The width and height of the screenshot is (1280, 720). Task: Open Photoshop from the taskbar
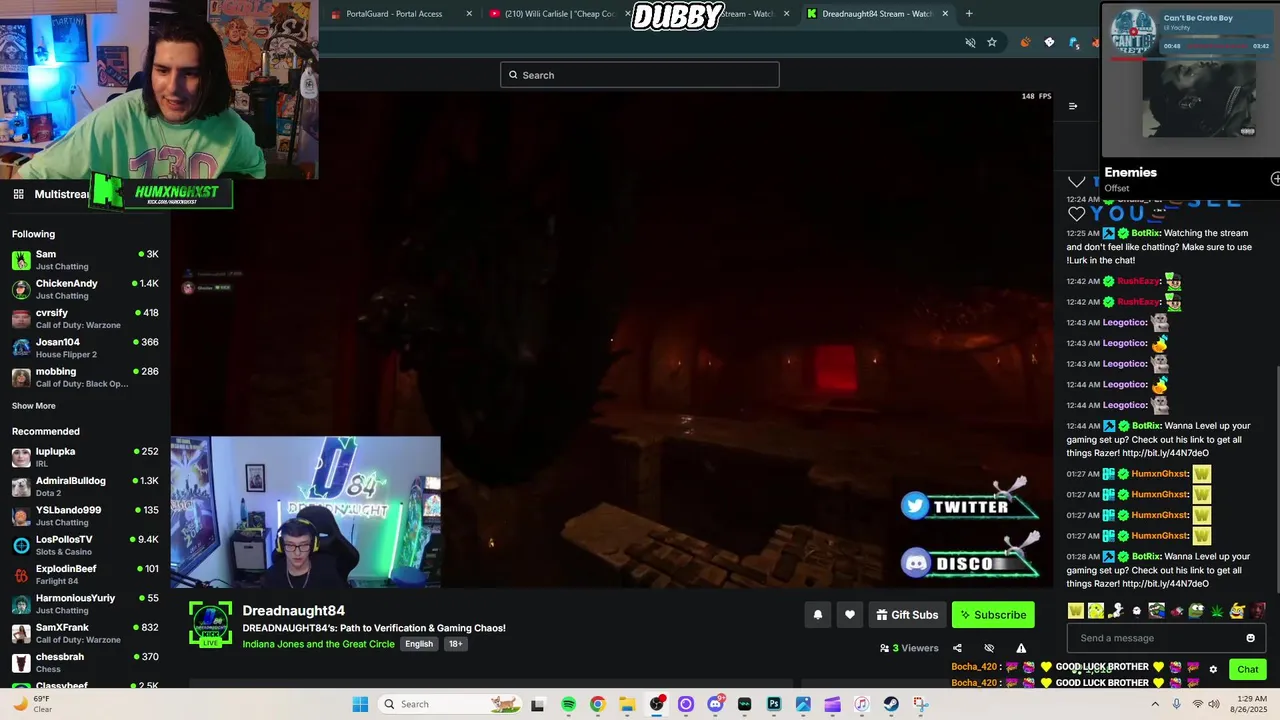tap(774, 704)
